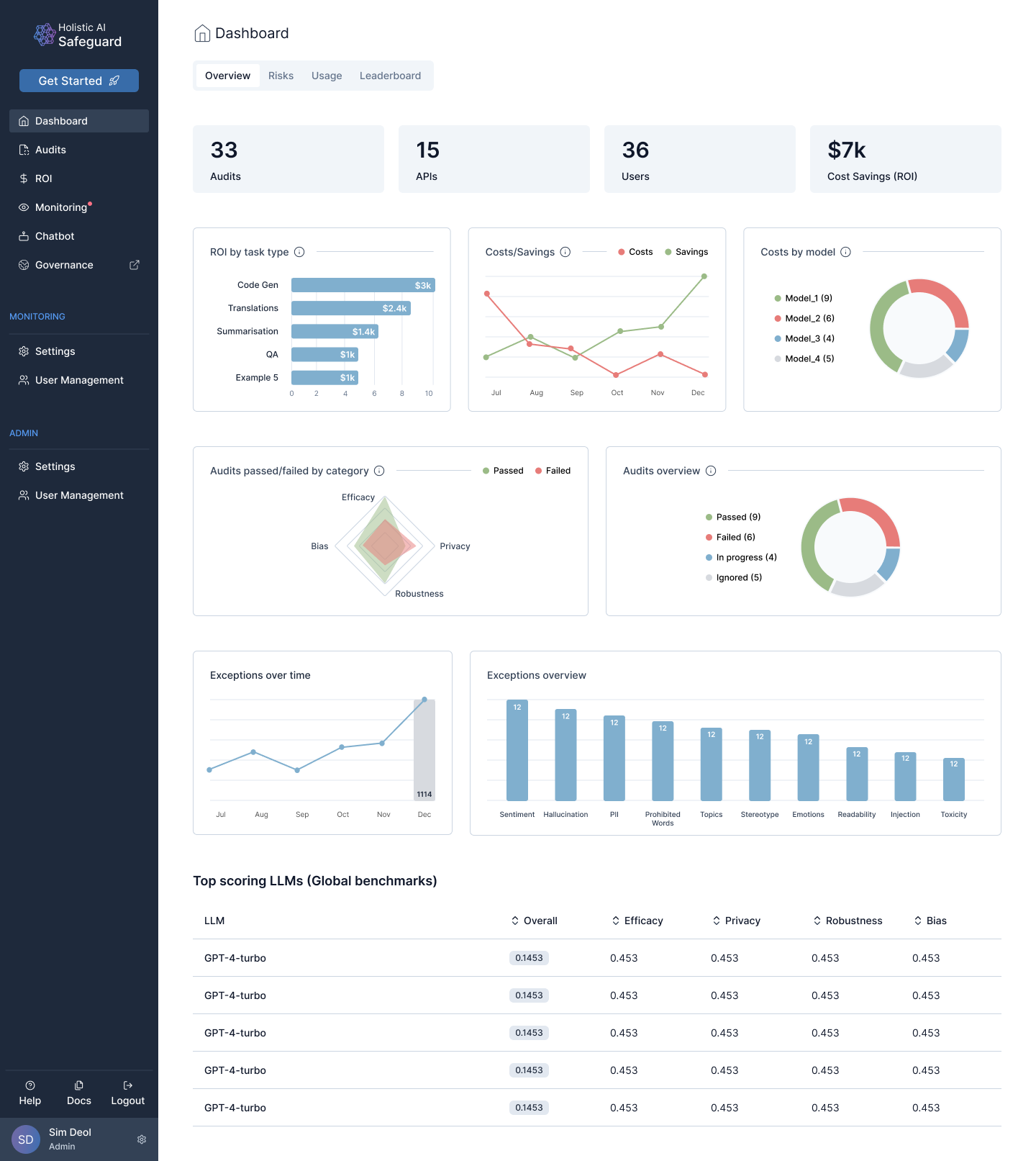Toggle the Failed series in audits radar legend

coord(553,471)
